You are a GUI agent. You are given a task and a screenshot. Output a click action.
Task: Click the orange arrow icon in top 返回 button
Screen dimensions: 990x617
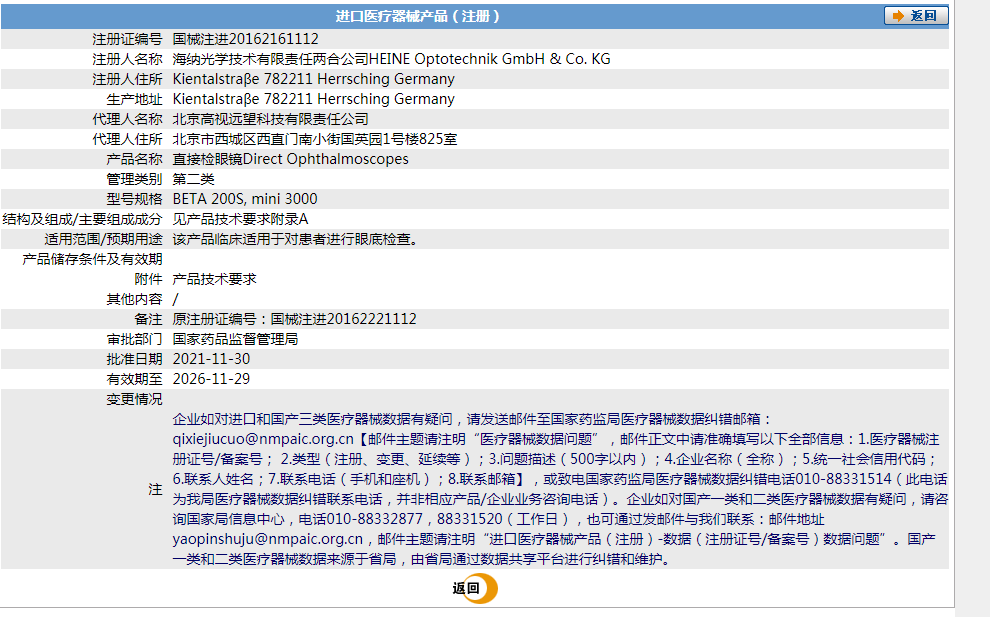pyautogui.click(x=898, y=16)
